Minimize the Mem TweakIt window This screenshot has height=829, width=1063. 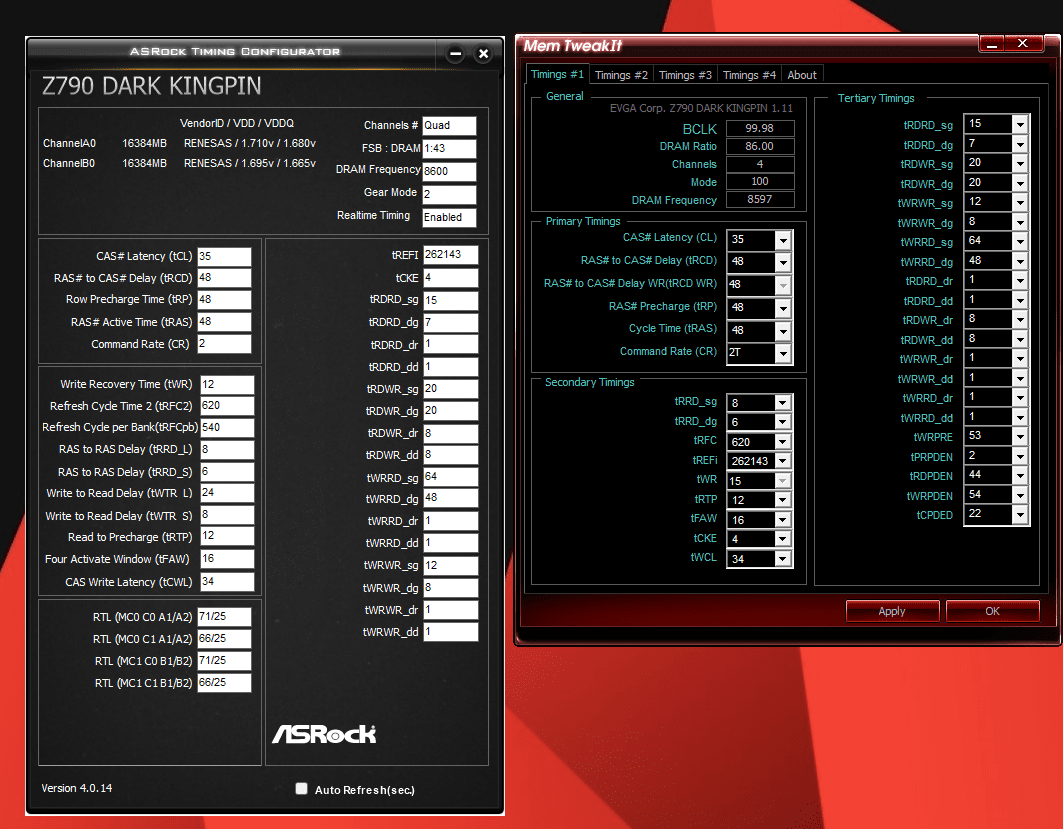coord(992,44)
